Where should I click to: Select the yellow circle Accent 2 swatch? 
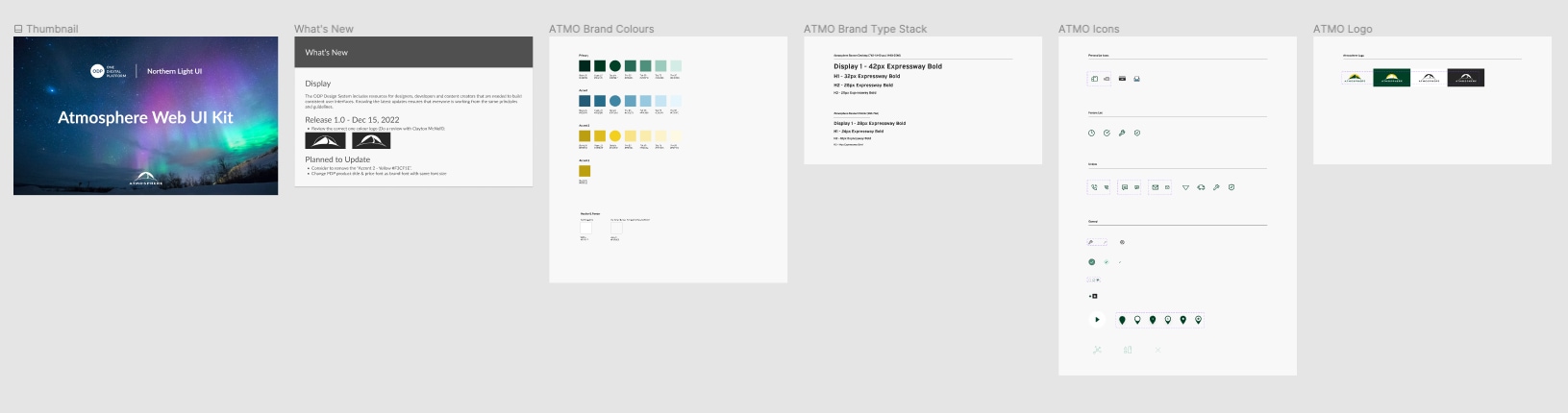(615, 135)
